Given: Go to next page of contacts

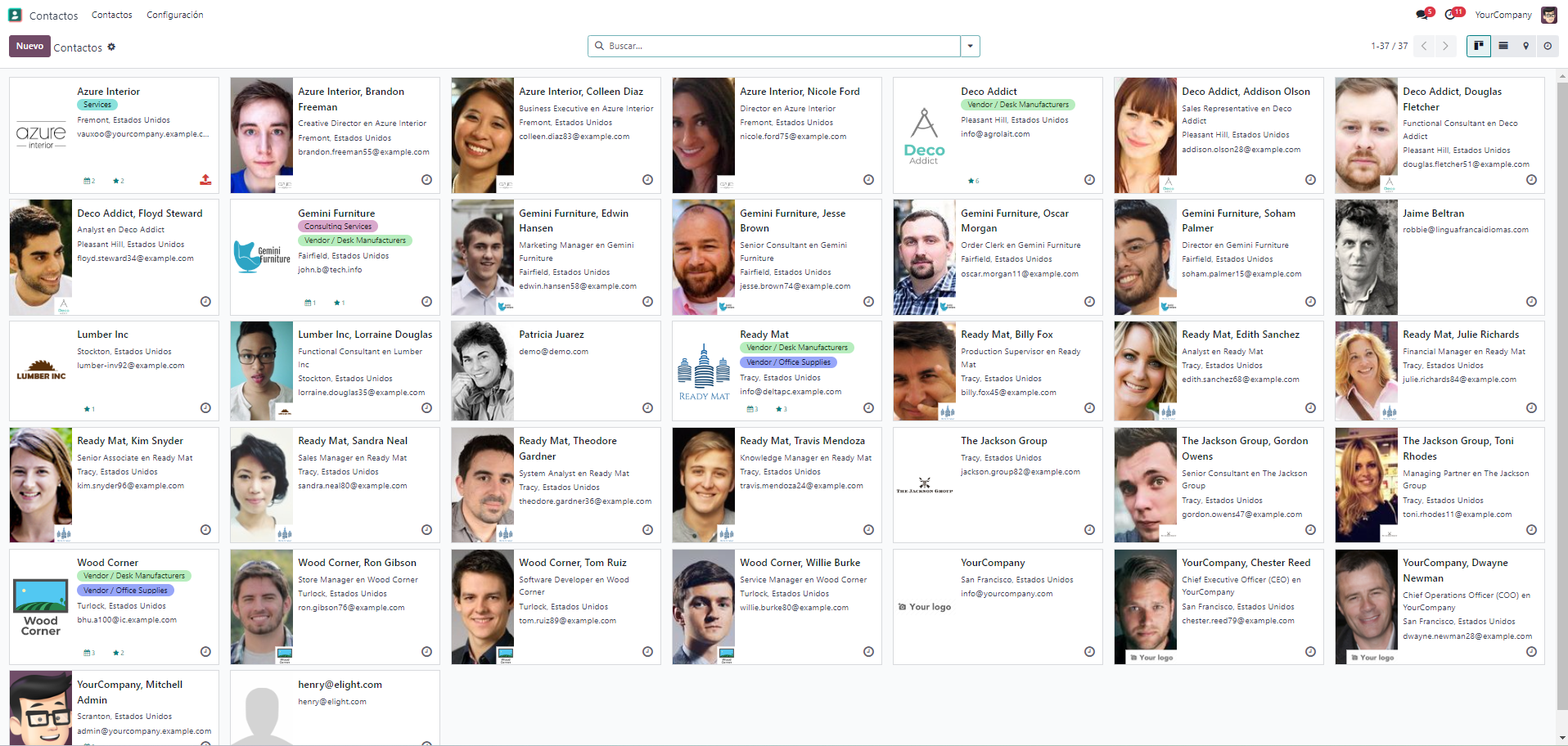Looking at the screenshot, I should click(1445, 46).
